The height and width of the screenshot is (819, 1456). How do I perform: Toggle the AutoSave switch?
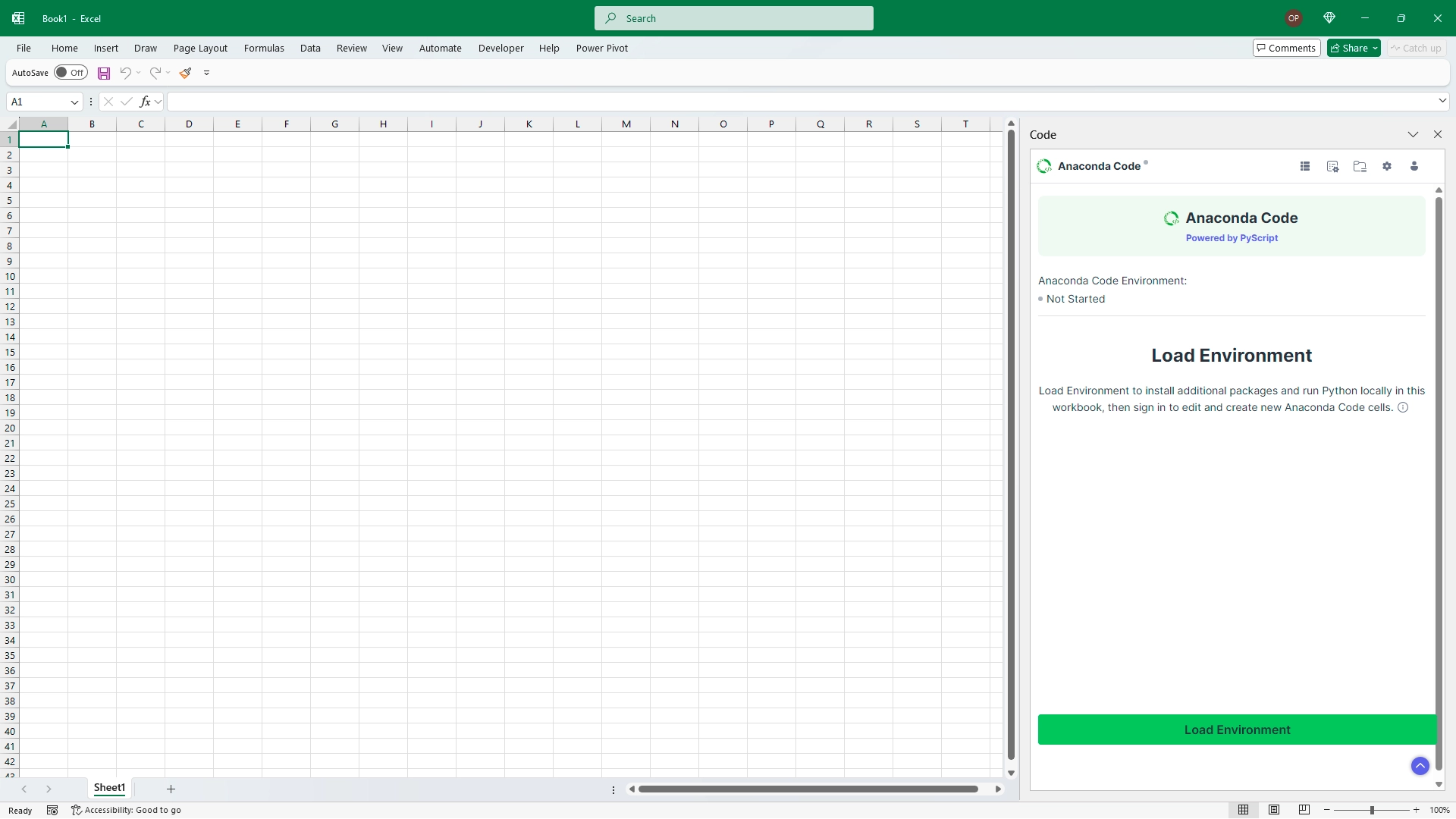tap(71, 73)
